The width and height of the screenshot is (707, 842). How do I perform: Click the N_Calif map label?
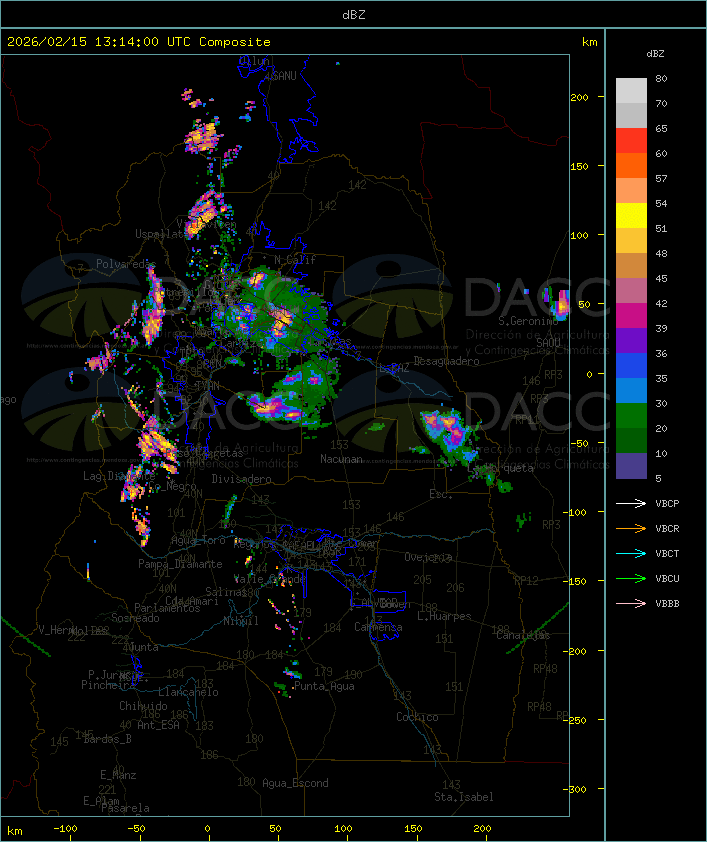pos(295,259)
